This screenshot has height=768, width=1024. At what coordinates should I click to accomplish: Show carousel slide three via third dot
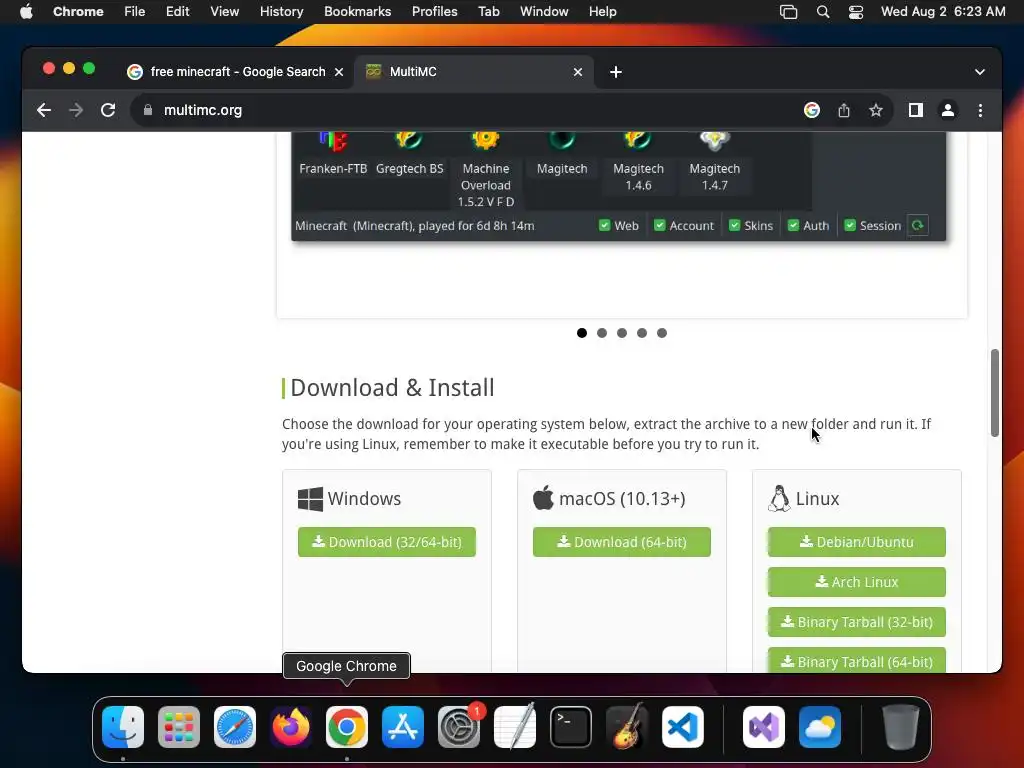pos(622,333)
